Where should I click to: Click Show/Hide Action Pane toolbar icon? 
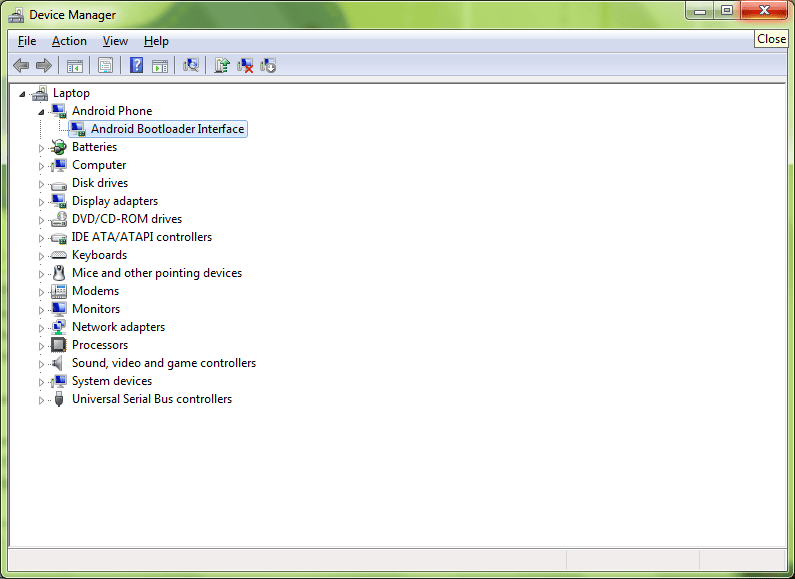[160, 65]
